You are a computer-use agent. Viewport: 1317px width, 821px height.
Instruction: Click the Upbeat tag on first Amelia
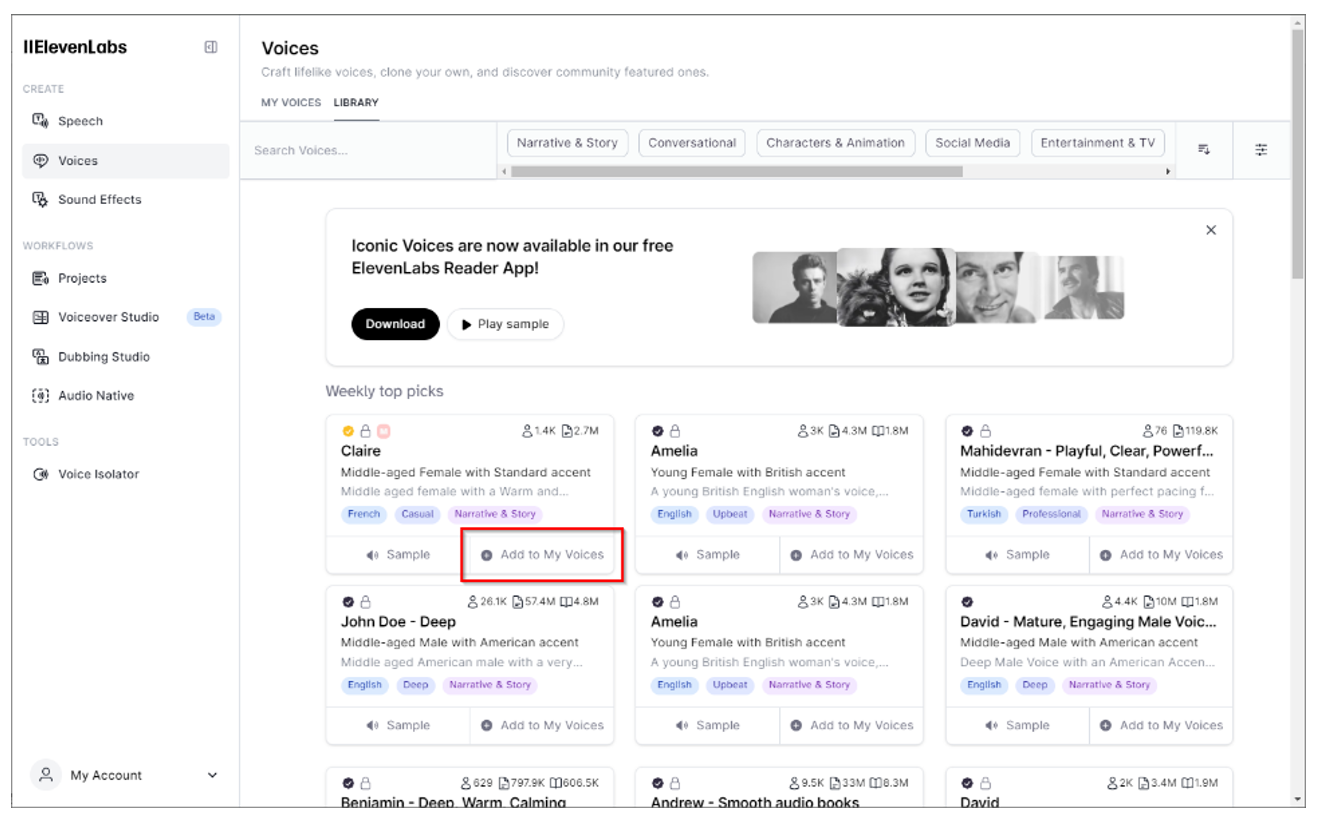730,514
